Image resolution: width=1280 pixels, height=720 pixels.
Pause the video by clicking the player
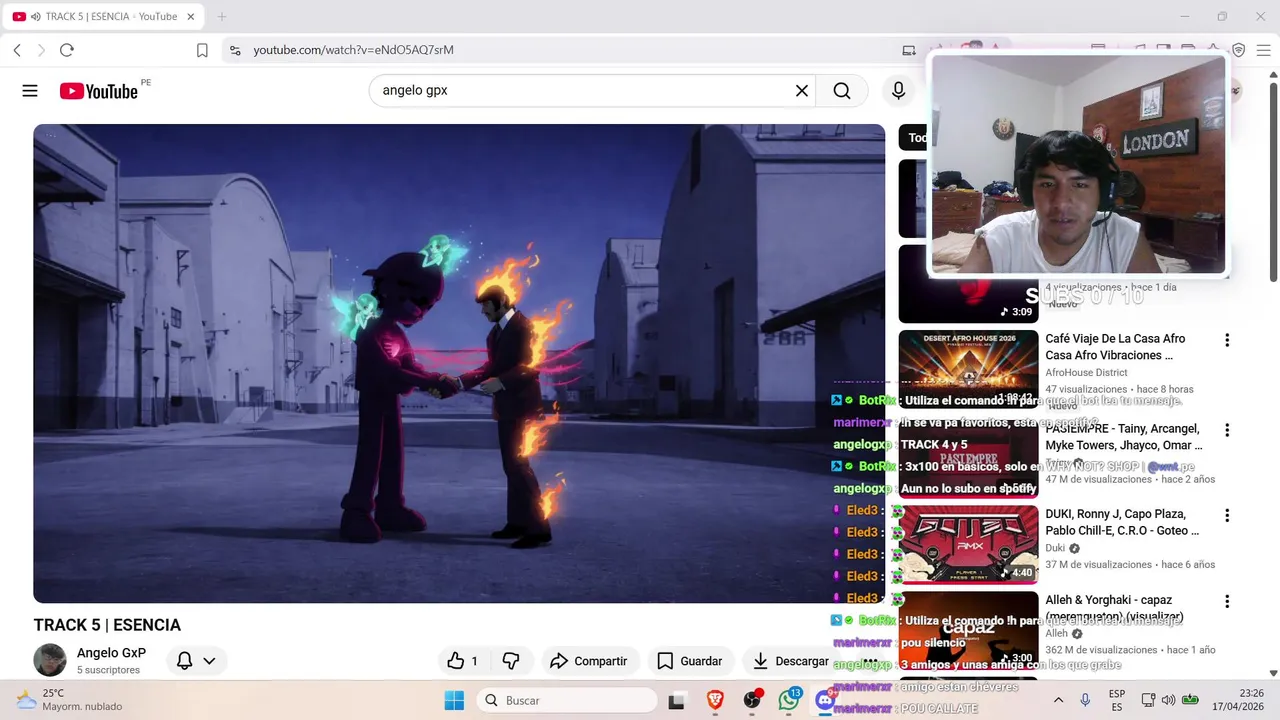459,363
